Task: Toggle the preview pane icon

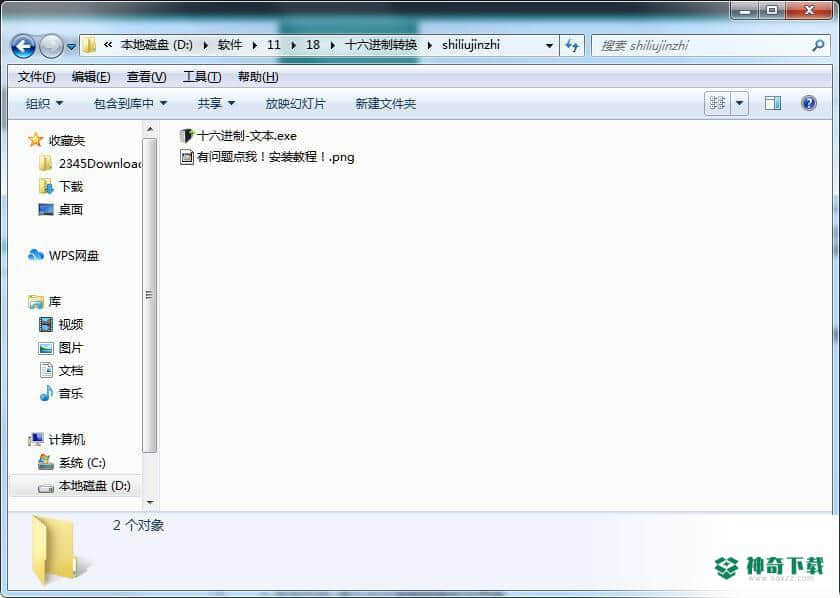Action: (772, 103)
